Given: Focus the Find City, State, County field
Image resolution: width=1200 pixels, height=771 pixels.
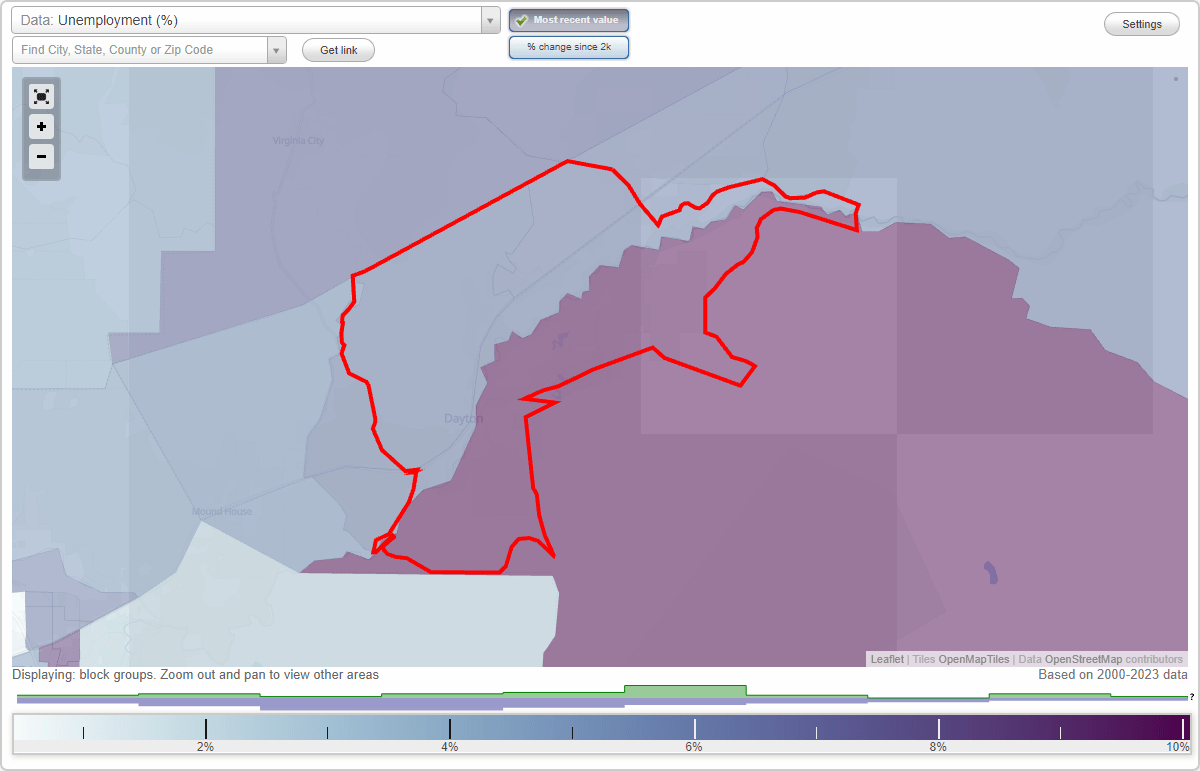Looking at the screenshot, I should pos(140,50).
